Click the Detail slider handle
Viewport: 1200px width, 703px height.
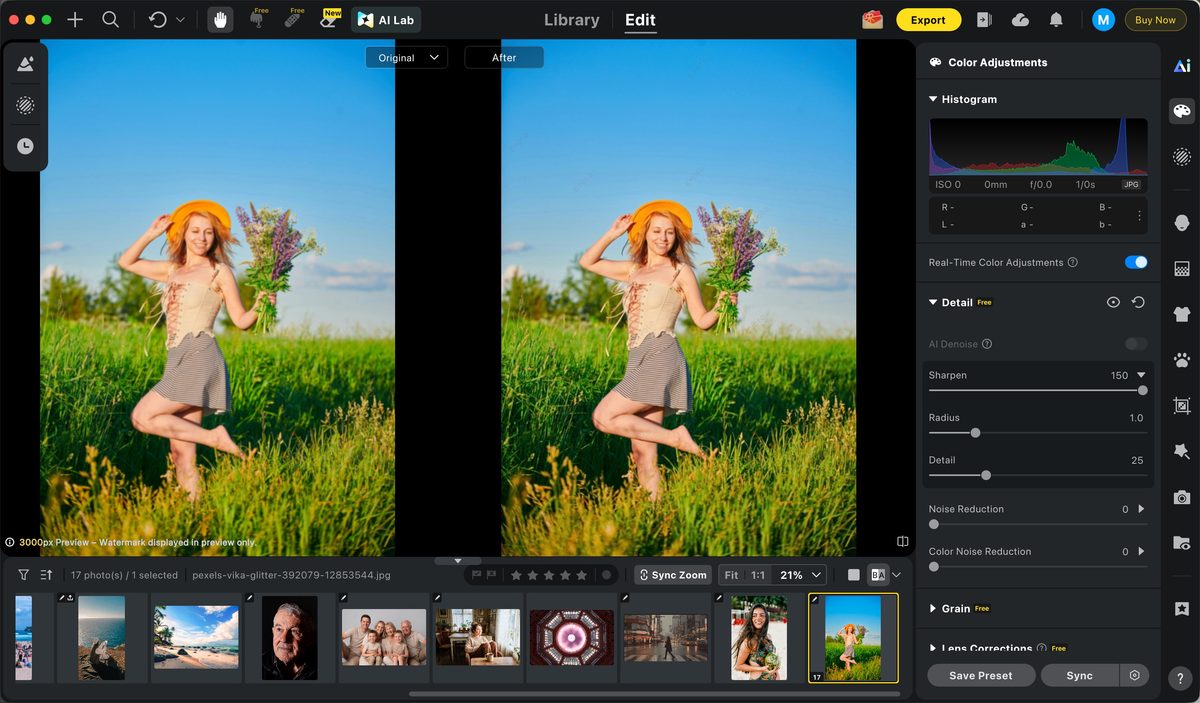pos(986,475)
